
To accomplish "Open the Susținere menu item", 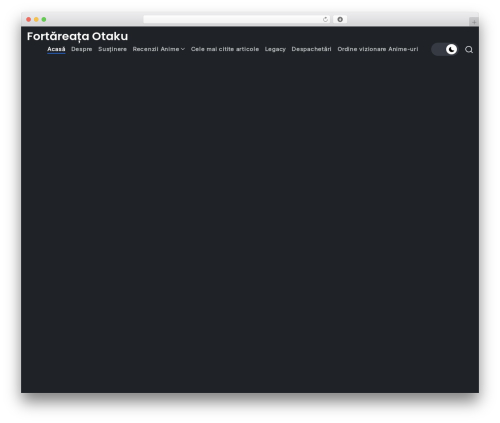I will pyautogui.click(x=112, y=49).
